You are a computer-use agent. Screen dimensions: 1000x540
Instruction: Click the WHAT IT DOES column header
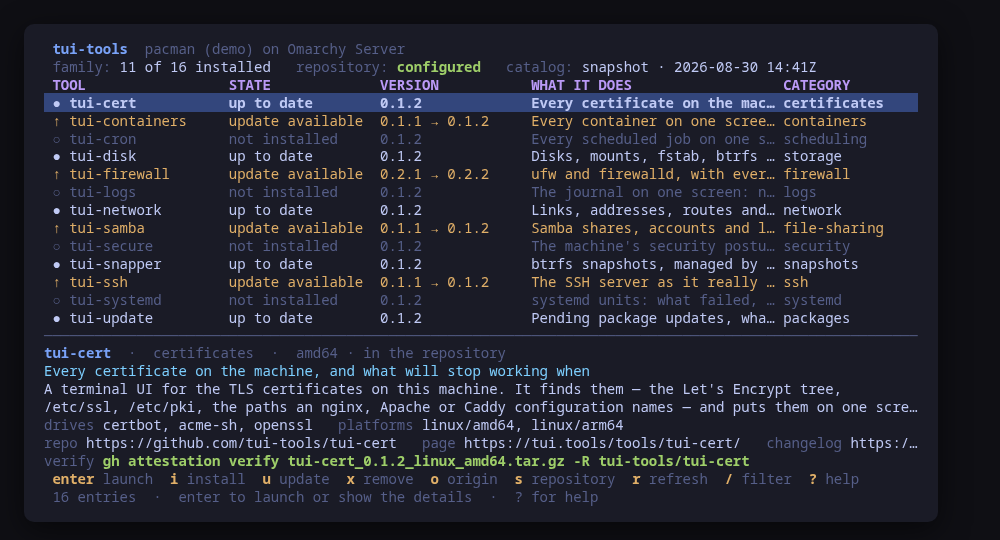tap(581, 85)
